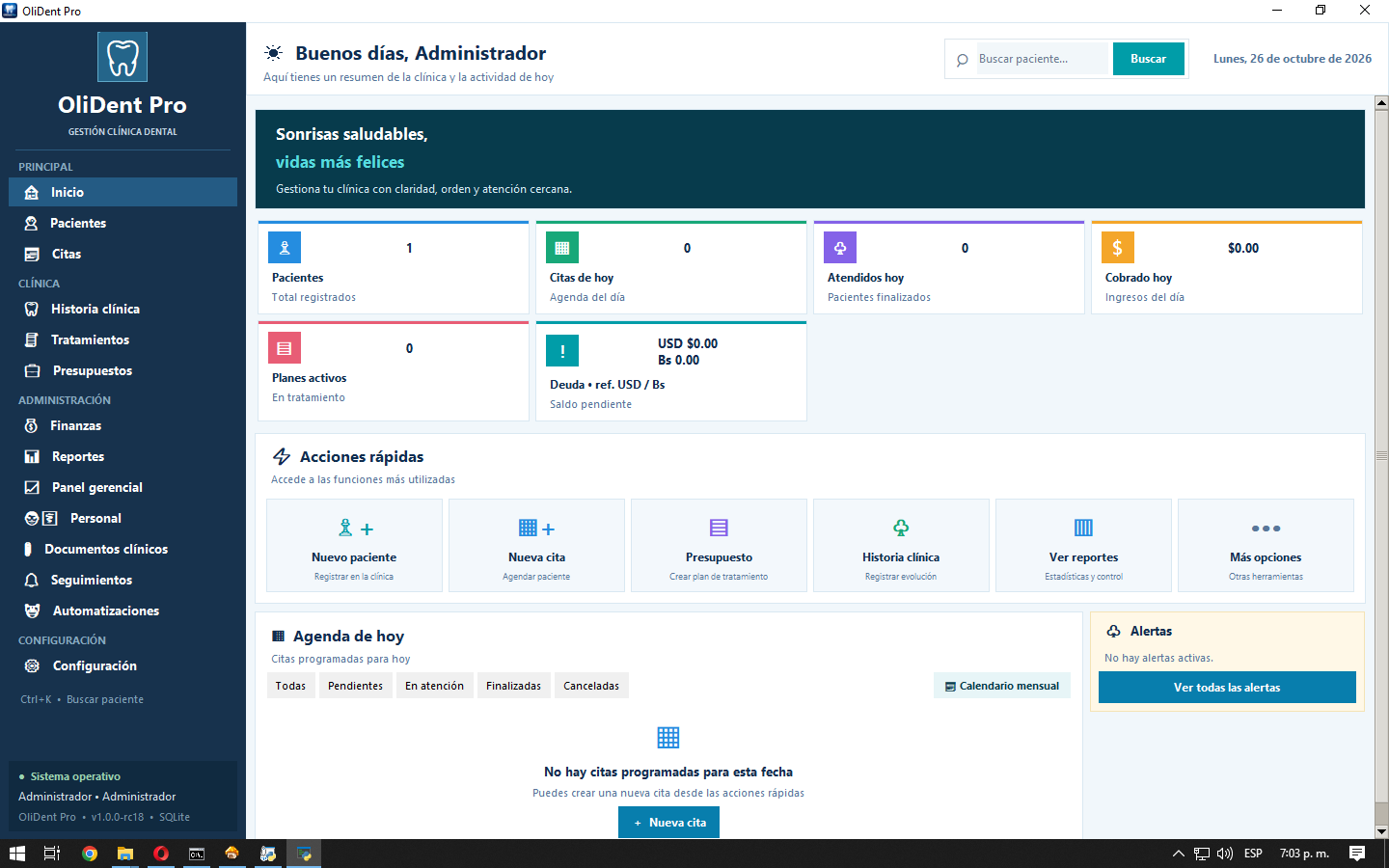The width and height of the screenshot is (1389, 868).
Task: Click the Seguimientos bell icon
Action: click(x=32, y=580)
